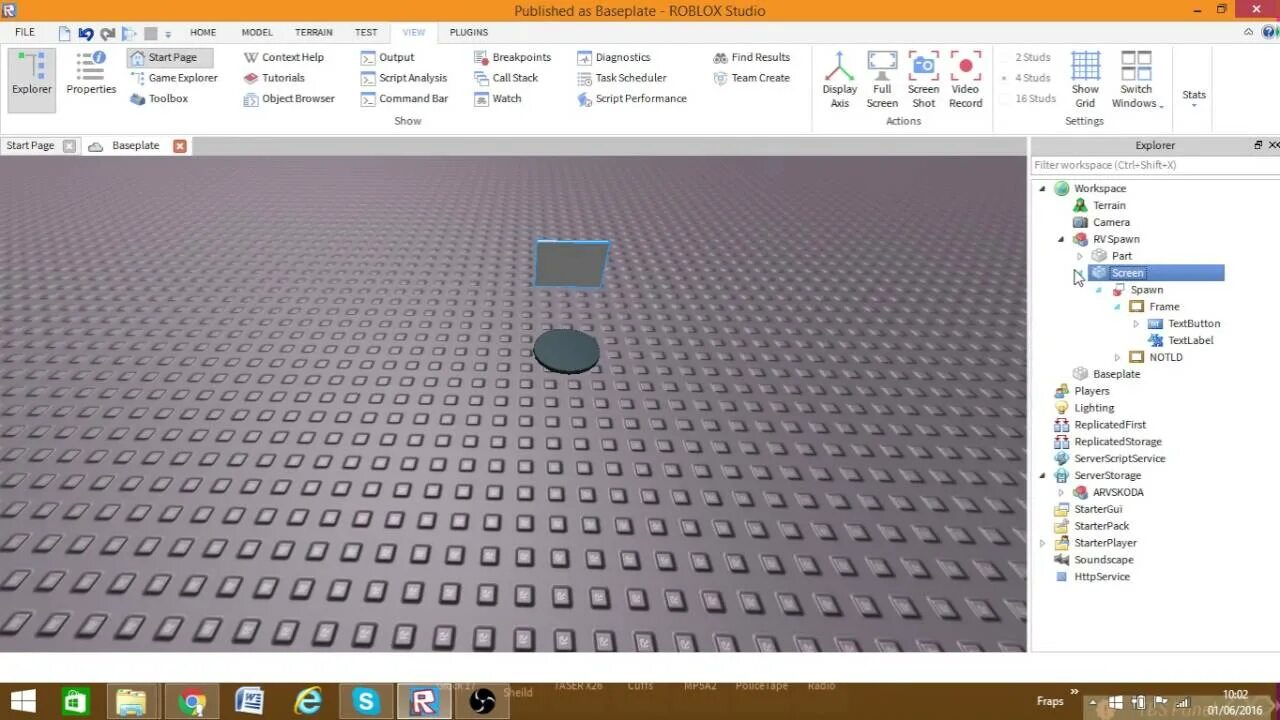The height and width of the screenshot is (720, 1280).
Task: Expand the StarterPlayer node
Action: [1043, 544]
